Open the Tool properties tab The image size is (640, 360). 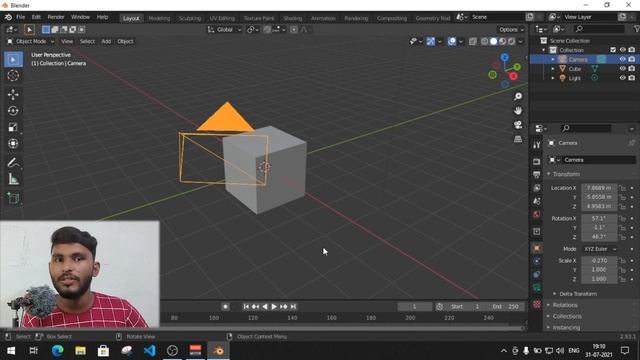(537, 145)
